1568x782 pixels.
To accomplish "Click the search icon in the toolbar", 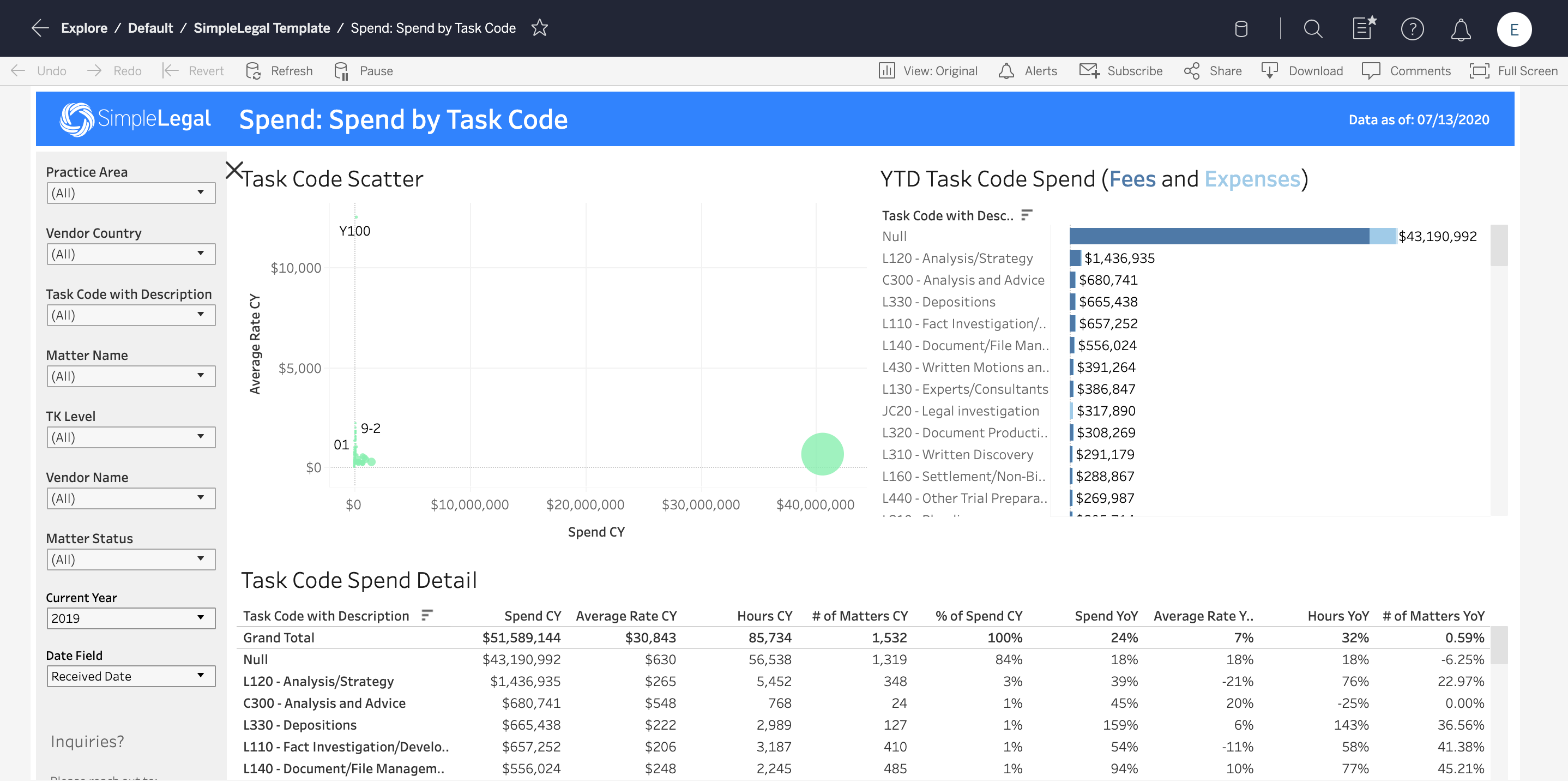I will pyautogui.click(x=1310, y=27).
